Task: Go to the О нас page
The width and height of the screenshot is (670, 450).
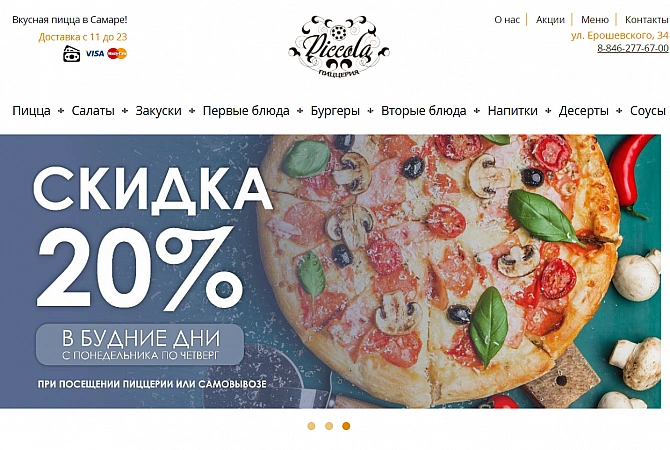Action: [x=507, y=20]
